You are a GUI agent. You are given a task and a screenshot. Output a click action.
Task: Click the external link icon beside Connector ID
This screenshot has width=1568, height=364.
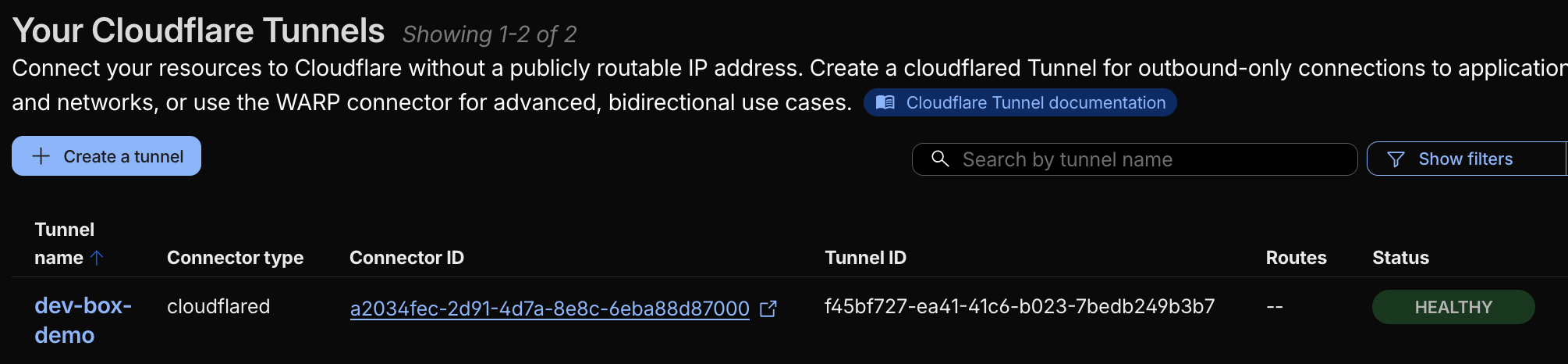(768, 309)
